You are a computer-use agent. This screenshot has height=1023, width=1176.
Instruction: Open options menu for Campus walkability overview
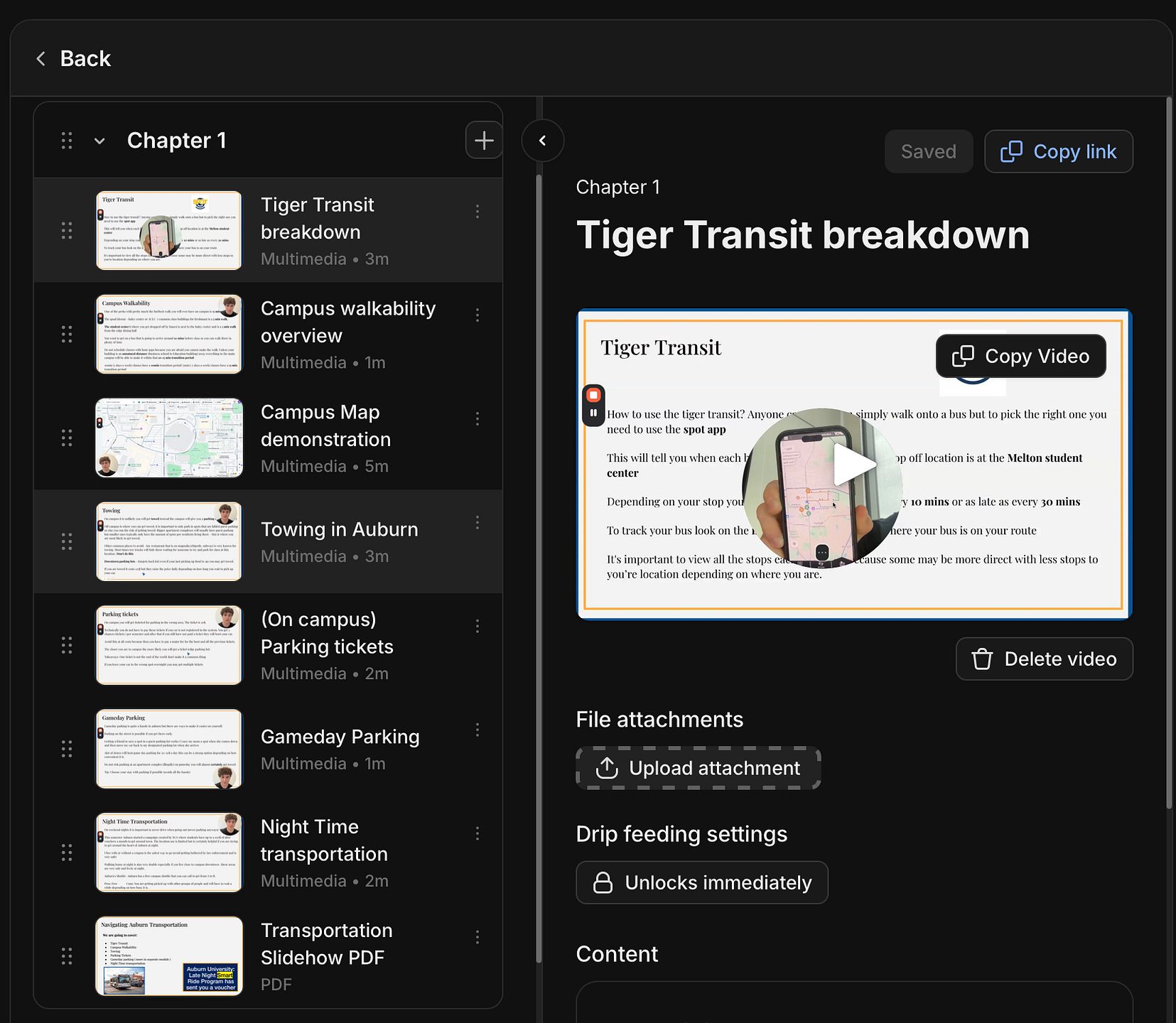tap(478, 315)
